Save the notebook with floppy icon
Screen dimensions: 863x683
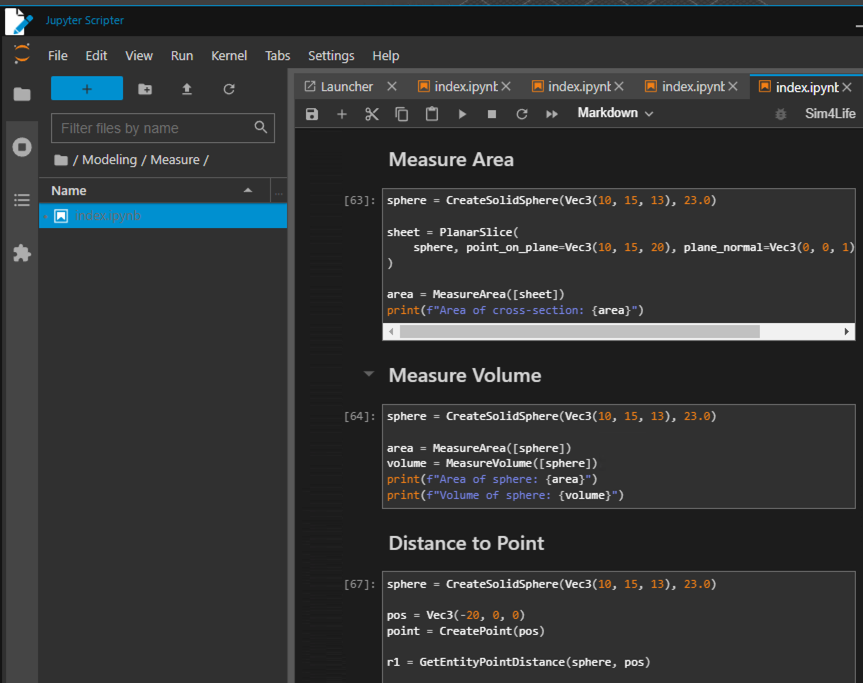point(312,114)
